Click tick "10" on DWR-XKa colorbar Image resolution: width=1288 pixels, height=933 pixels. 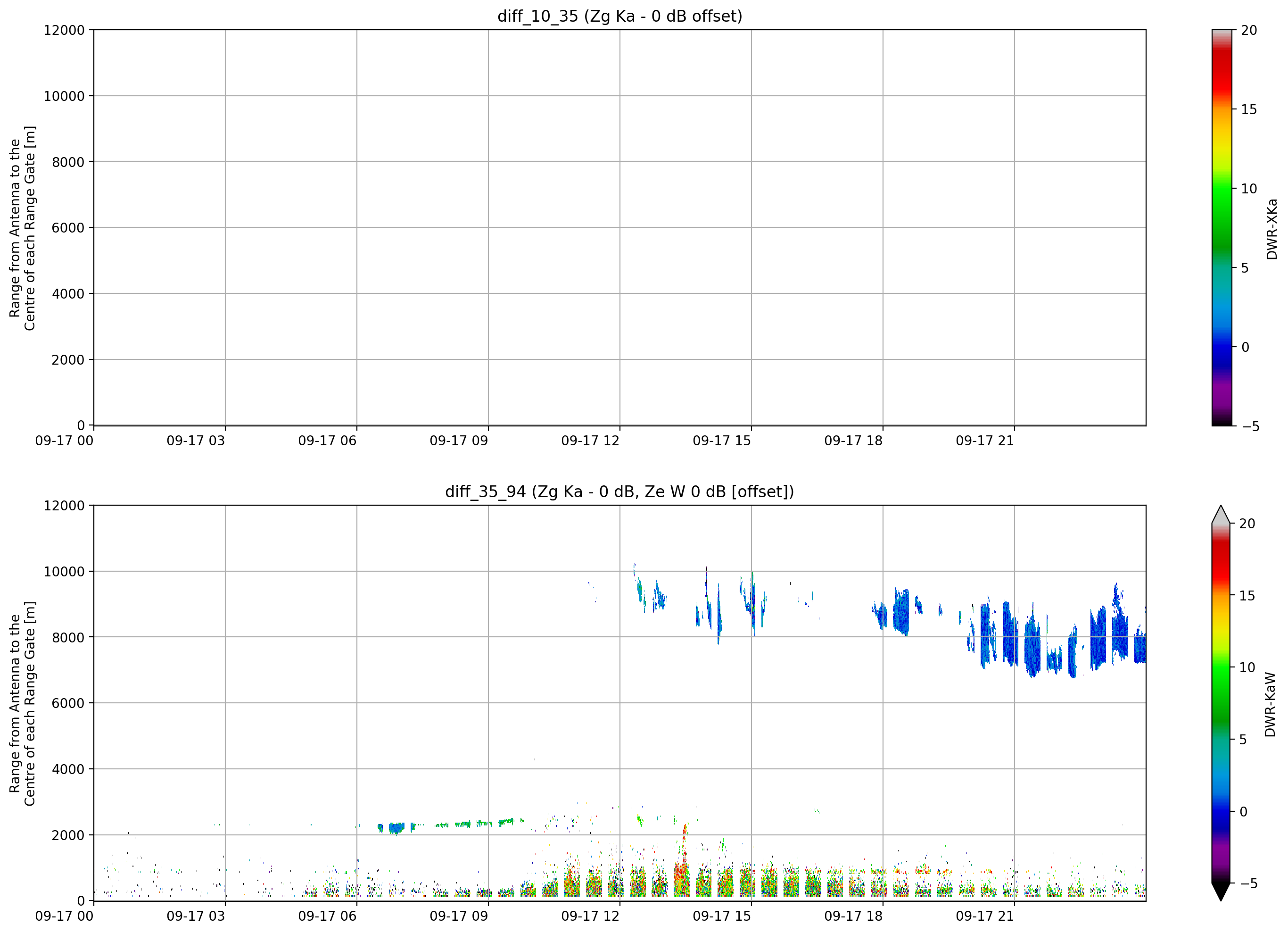(1249, 189)
